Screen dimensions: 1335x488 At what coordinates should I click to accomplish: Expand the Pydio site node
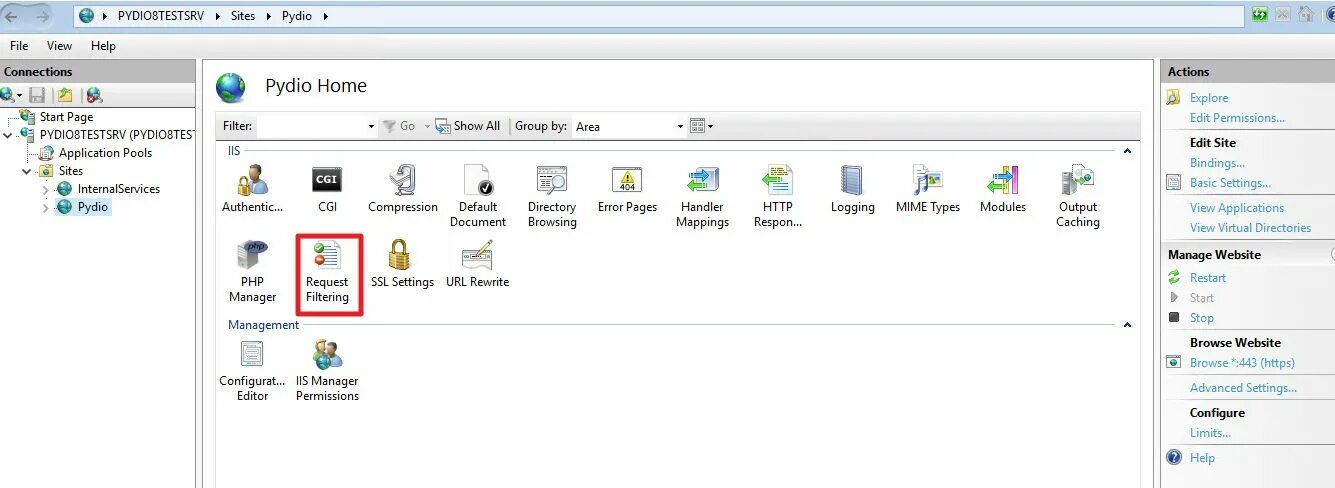[45, 207]
